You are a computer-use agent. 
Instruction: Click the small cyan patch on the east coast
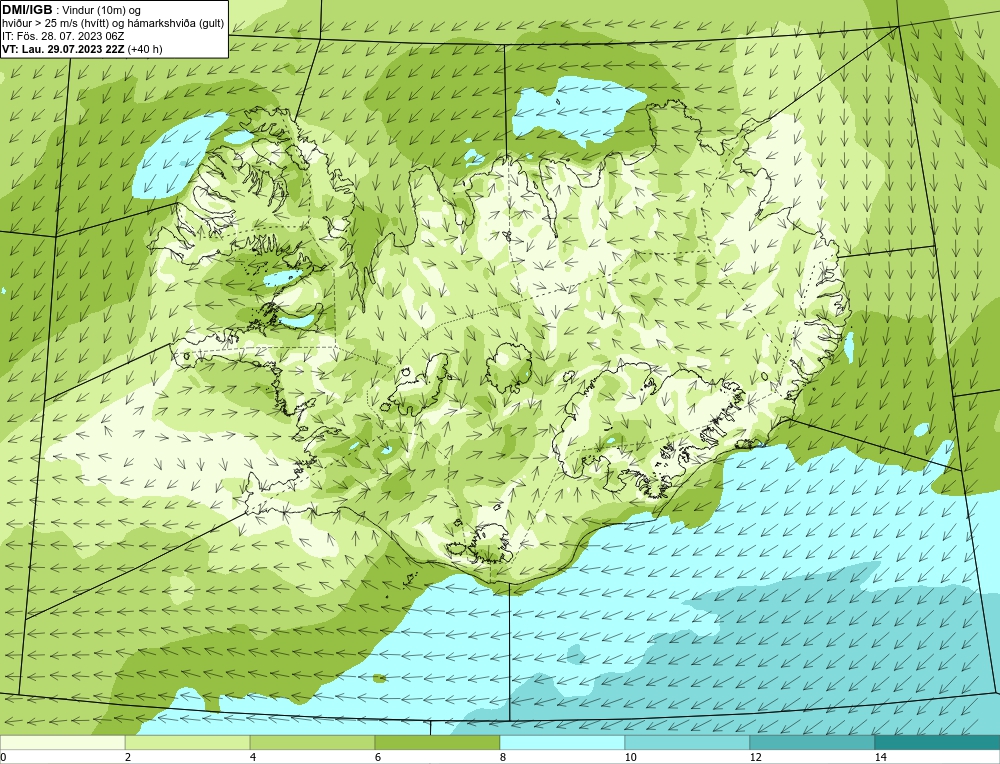tap(849, 346)
